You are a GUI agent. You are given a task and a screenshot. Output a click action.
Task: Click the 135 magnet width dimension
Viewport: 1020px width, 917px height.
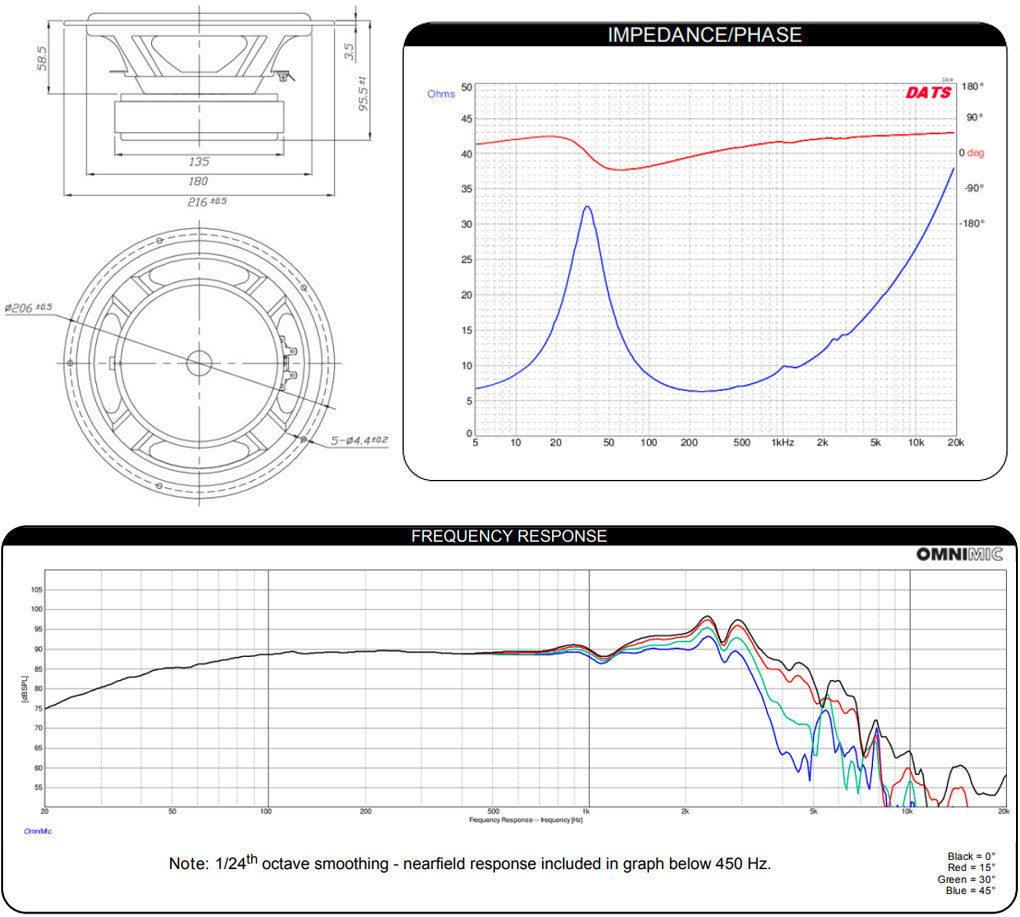click(x=199, y=161)
